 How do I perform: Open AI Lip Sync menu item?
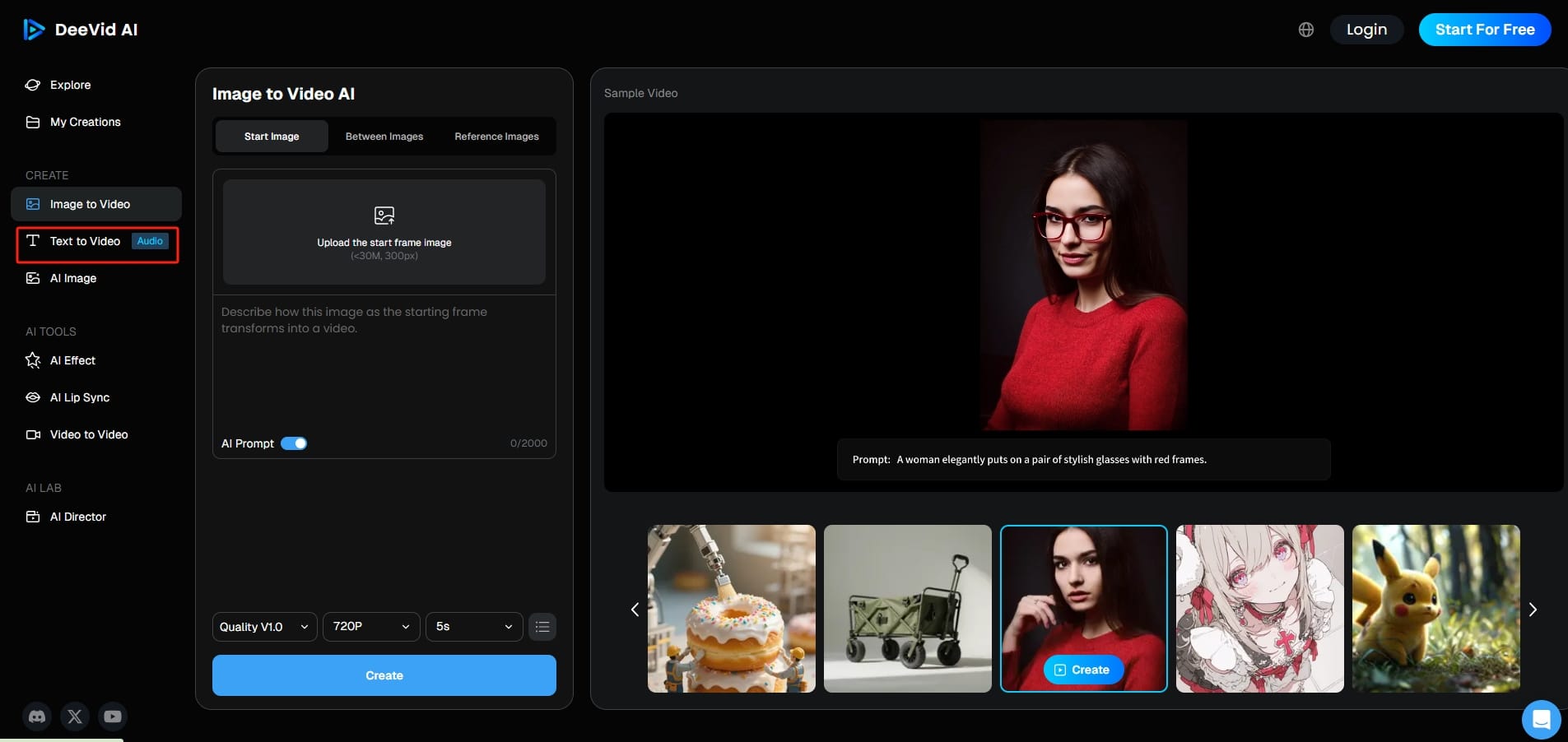point(96,397)
